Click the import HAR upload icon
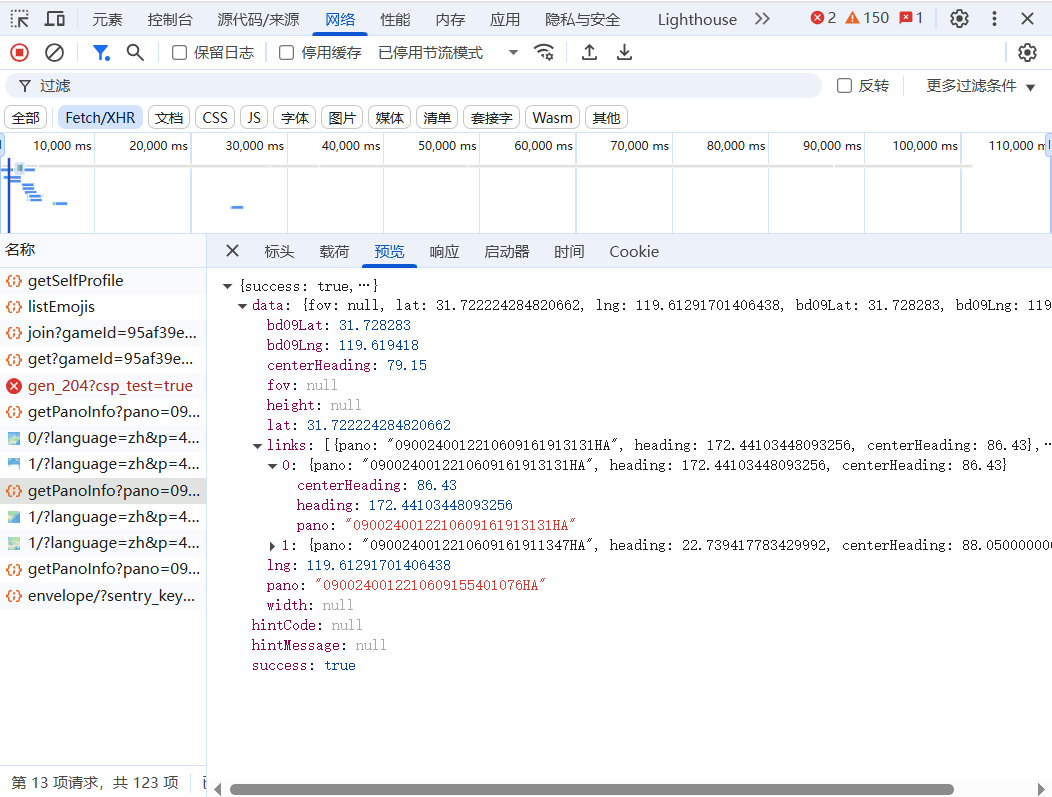The width and height of the screenshot is (1052, 797). [590, 53]
